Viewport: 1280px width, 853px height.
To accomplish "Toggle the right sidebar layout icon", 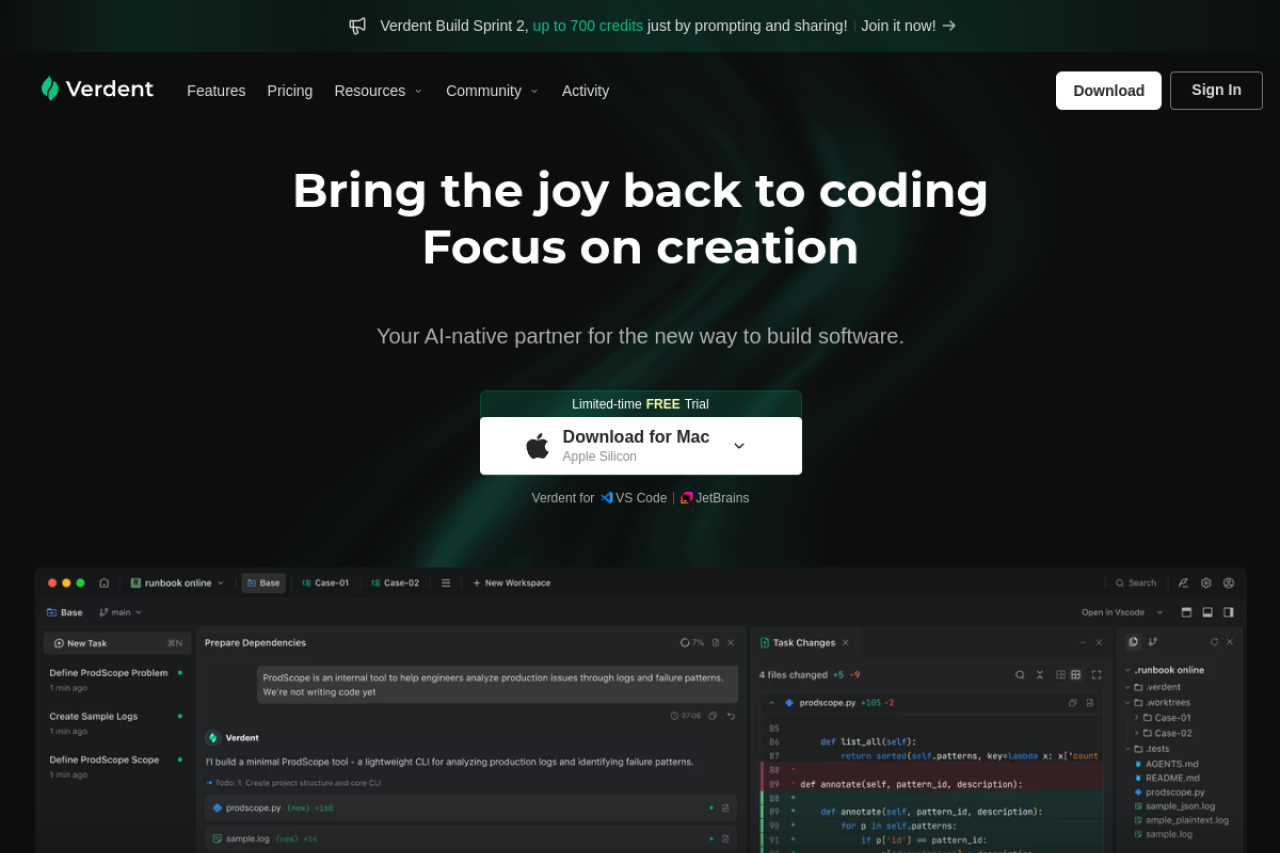I will tap(1228, 612).
